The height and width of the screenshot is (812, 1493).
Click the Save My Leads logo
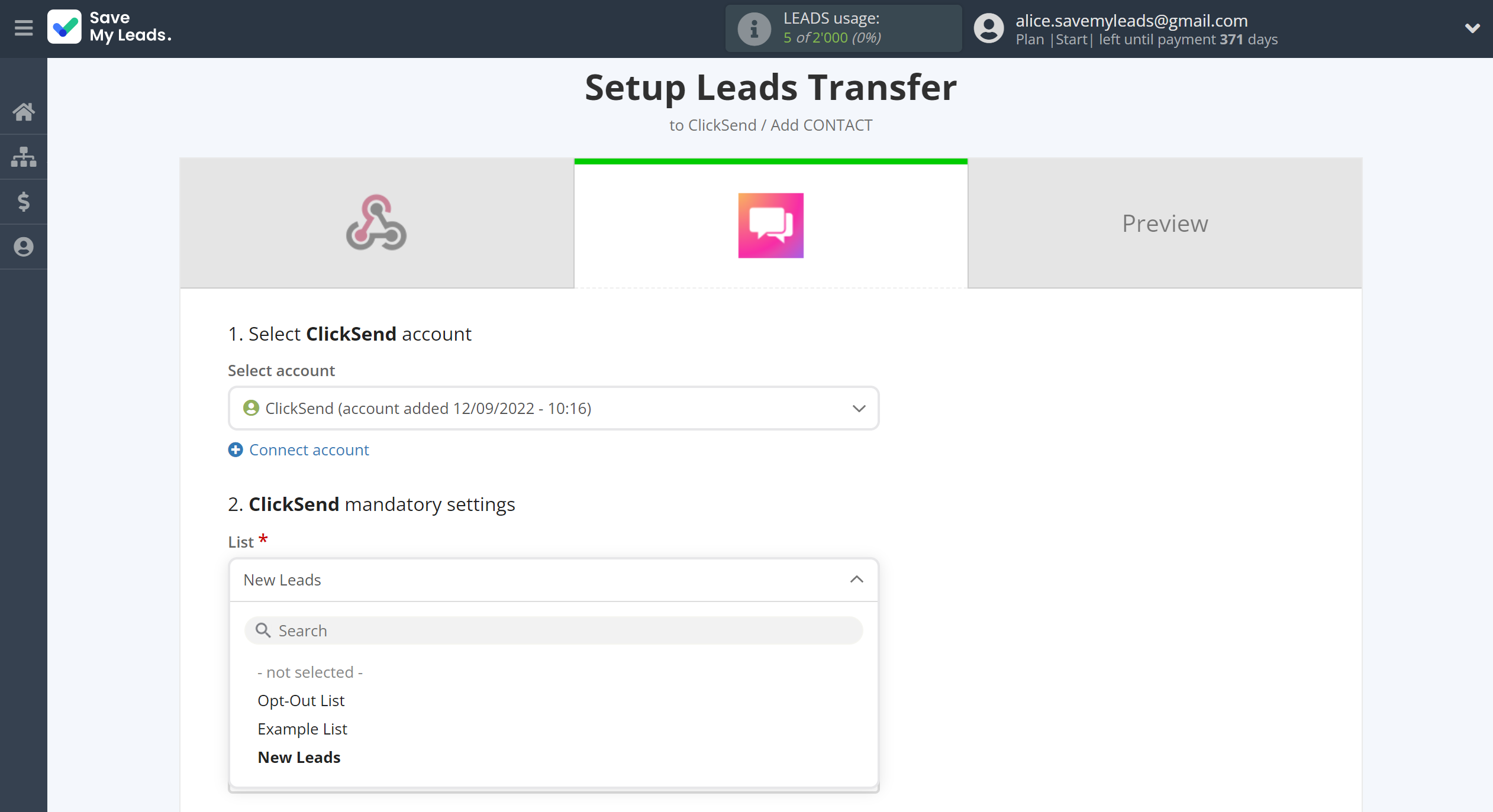(x=109, y=27)
